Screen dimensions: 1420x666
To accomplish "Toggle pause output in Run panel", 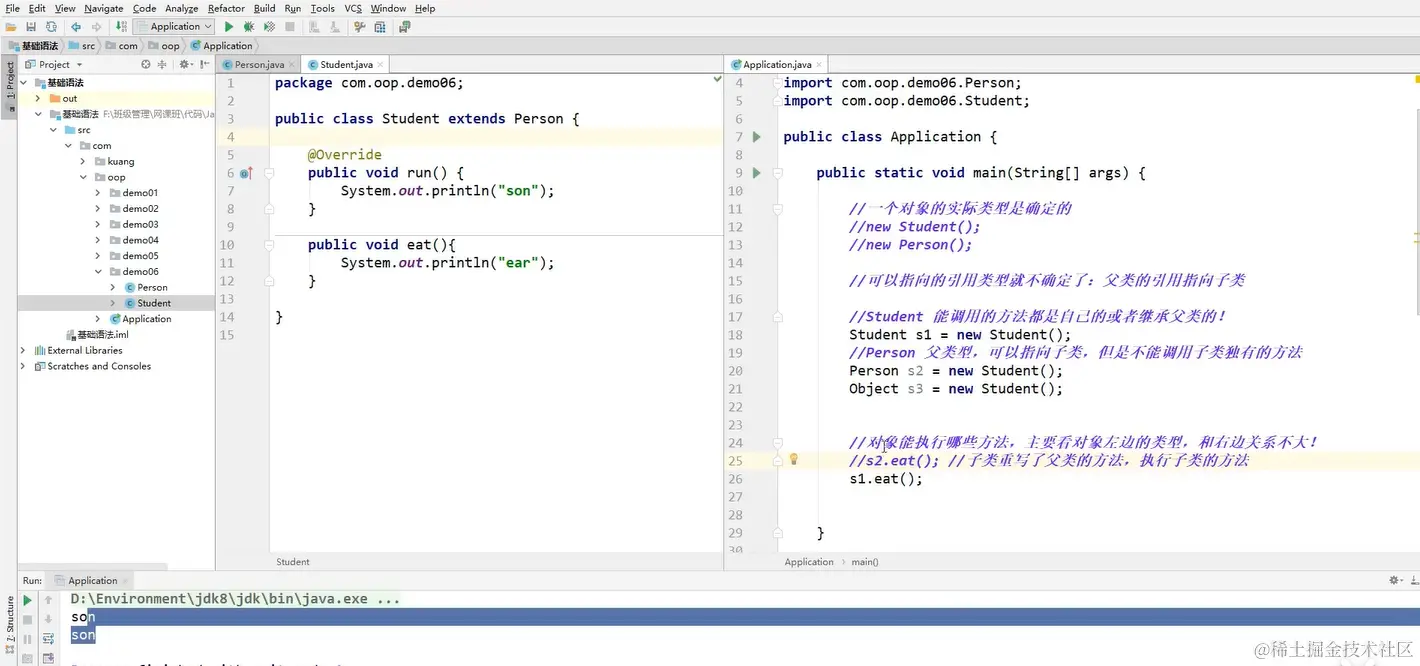I will 27,638.
